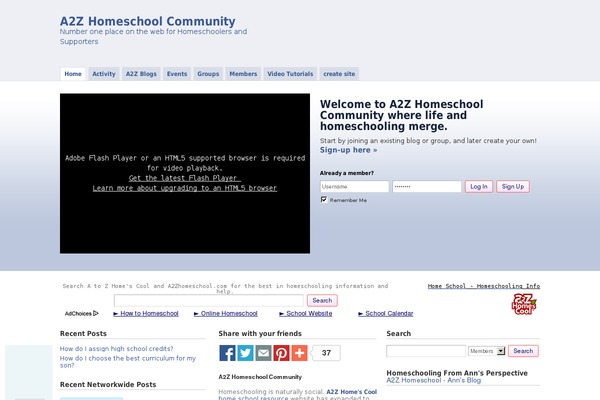Open the A2Z Homeschool Community site title
The width and height of the screenshot is (600, 400).
coord(148,21)
